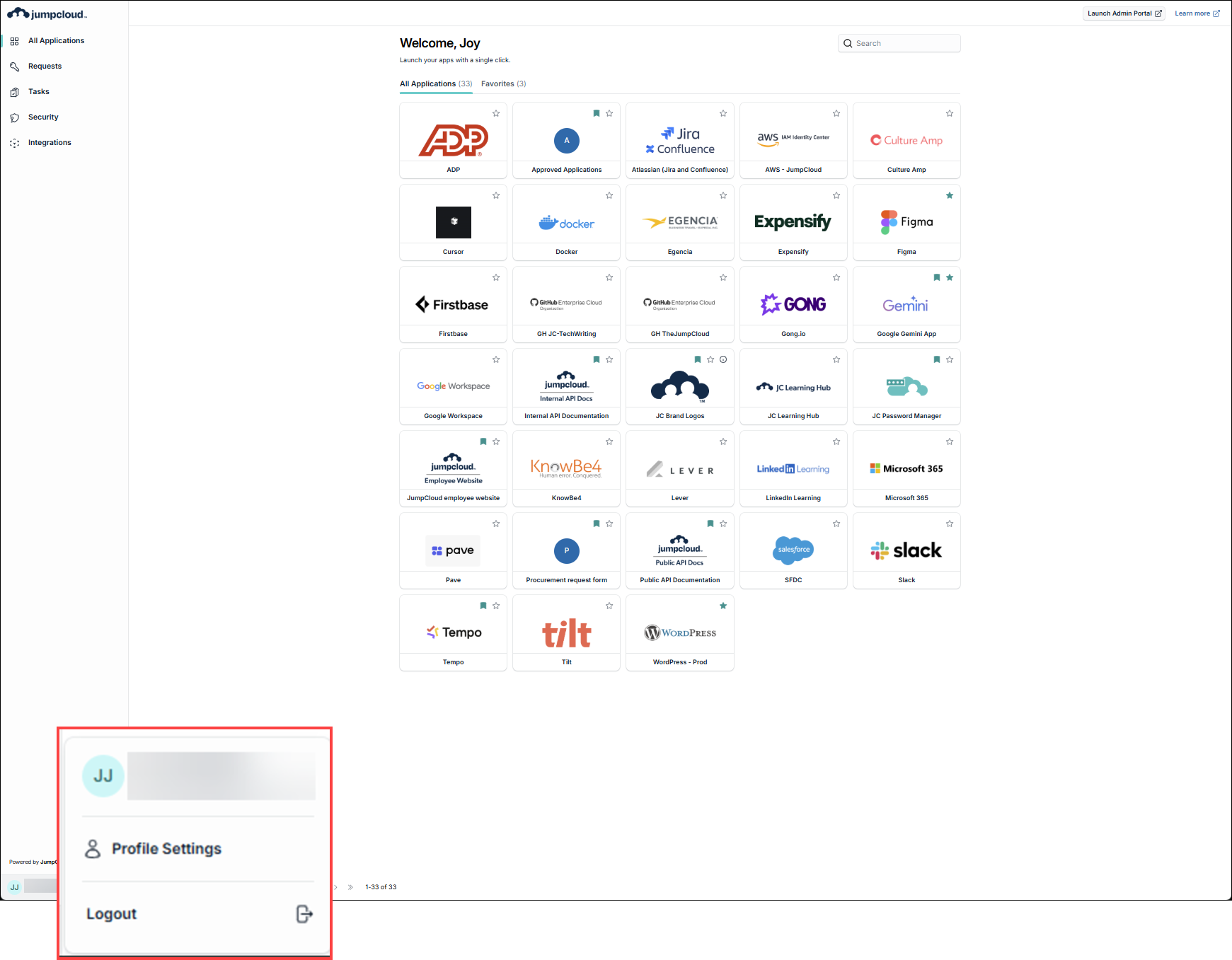Click the JJ avatar at bottom left

click(x=14, y=887)
